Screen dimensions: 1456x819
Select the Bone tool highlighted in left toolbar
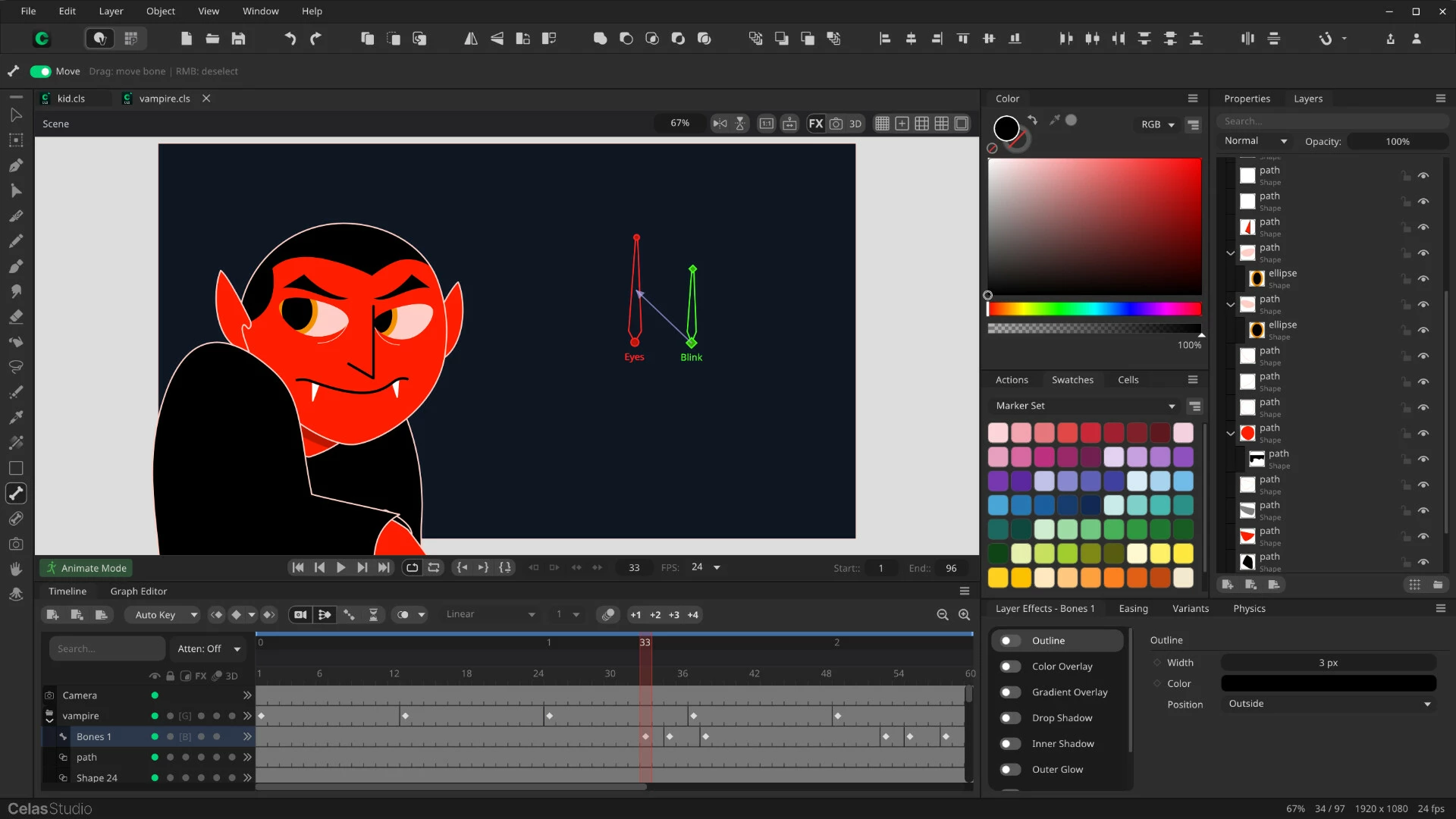(16, 493)
